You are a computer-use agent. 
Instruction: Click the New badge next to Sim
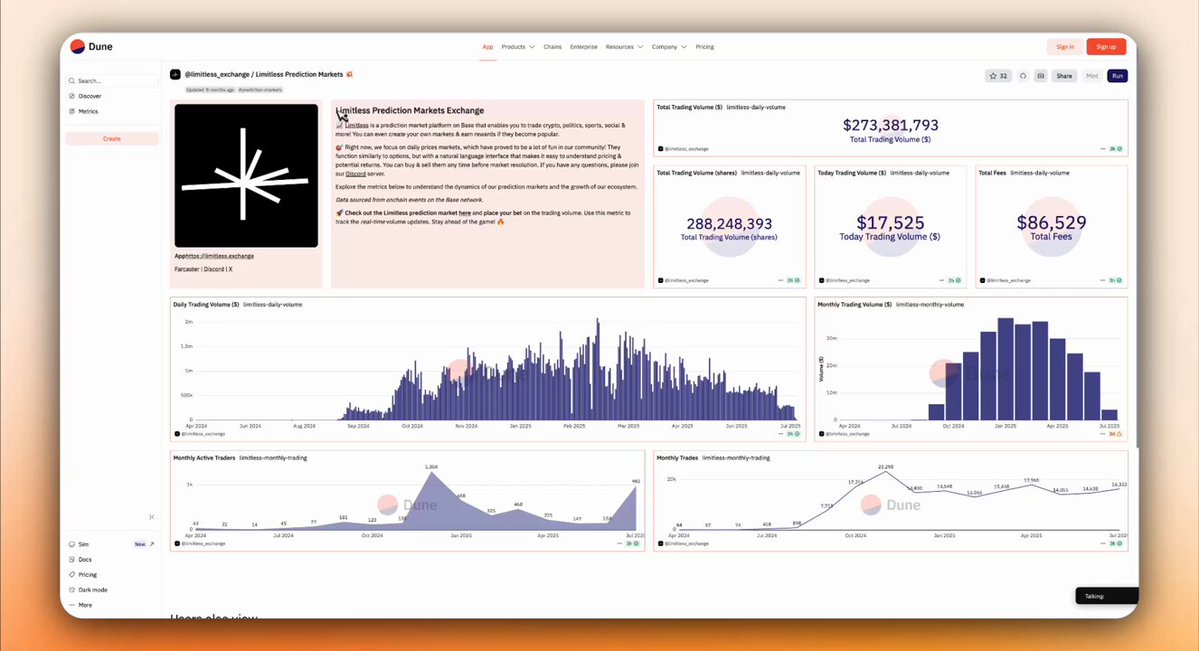140,545
